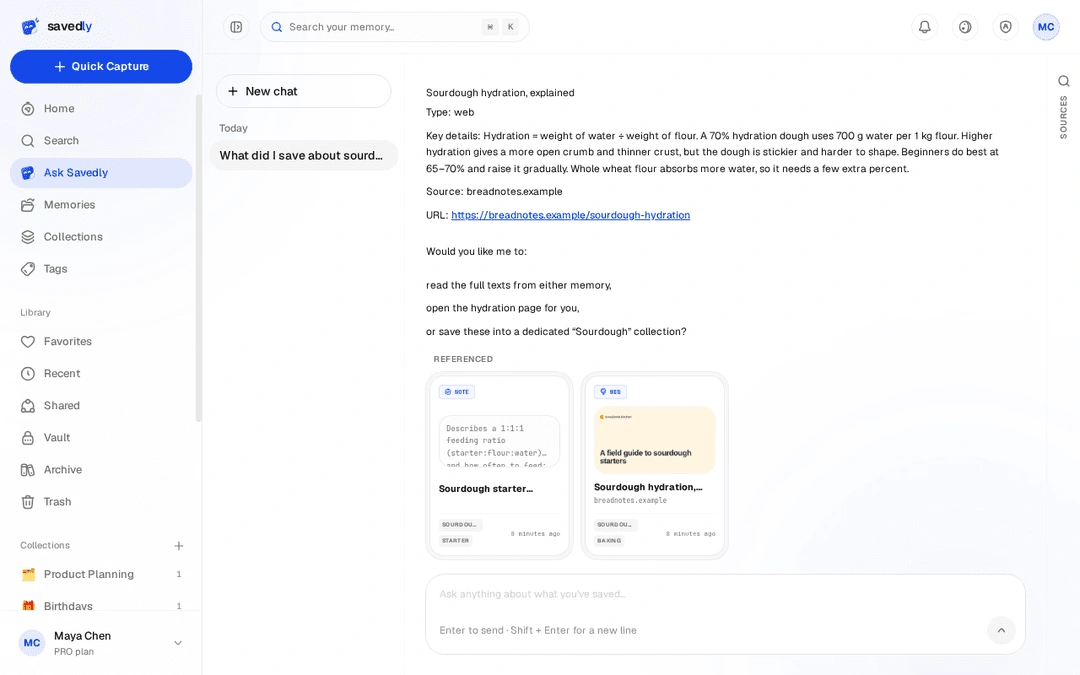This screenshot has width=1080, height=675.
Task: Expand the Maya Chen account menu chevron
Action: click(178, 643)
